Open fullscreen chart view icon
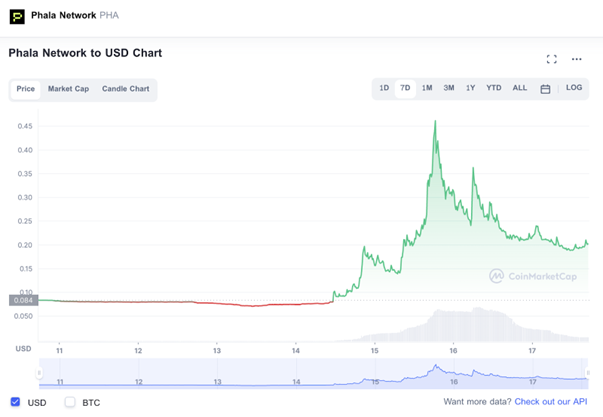This screenshot has height=417, width=603. pos(551,59)
